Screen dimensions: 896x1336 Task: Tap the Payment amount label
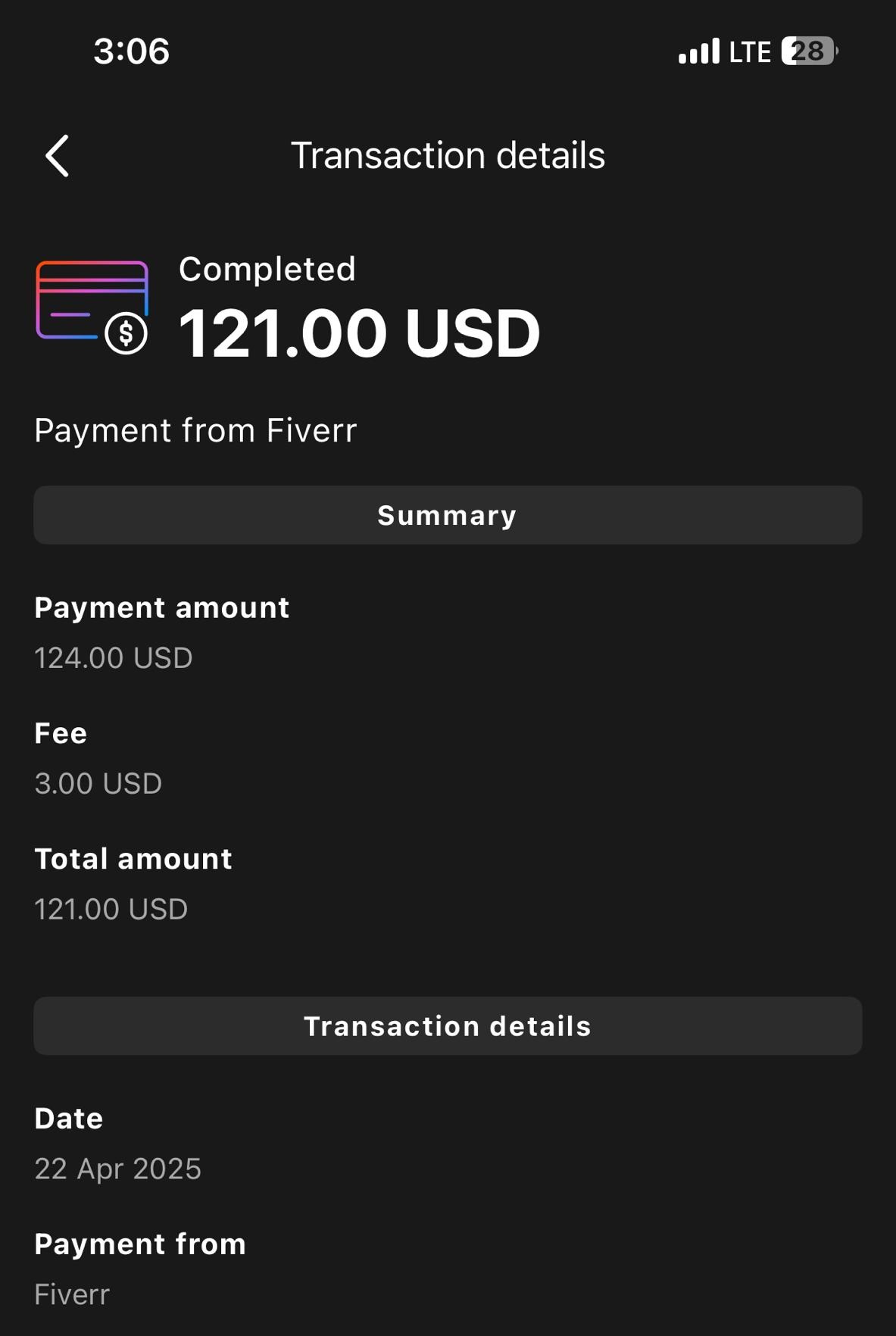pos(161,607)
